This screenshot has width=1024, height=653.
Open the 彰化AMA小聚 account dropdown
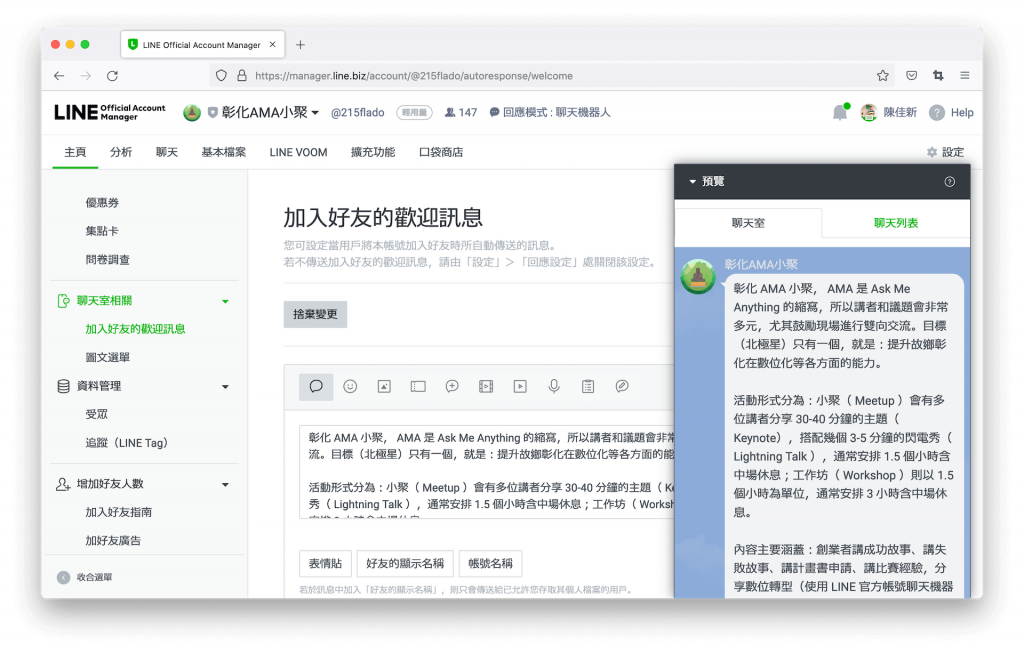tap(315, 112)
